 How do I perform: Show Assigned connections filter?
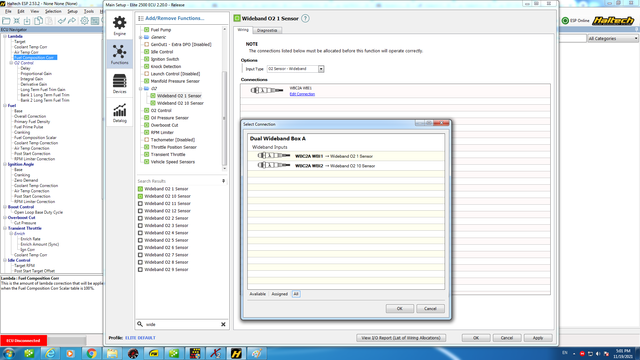tap(280, 294)
